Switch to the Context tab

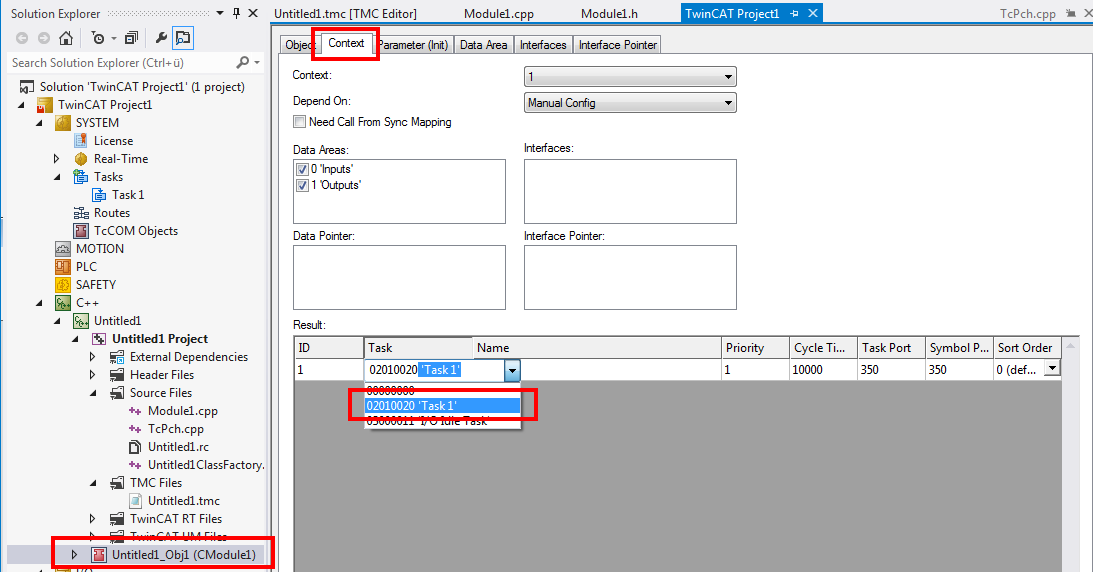pyautogui.click(x=346, y=43)
